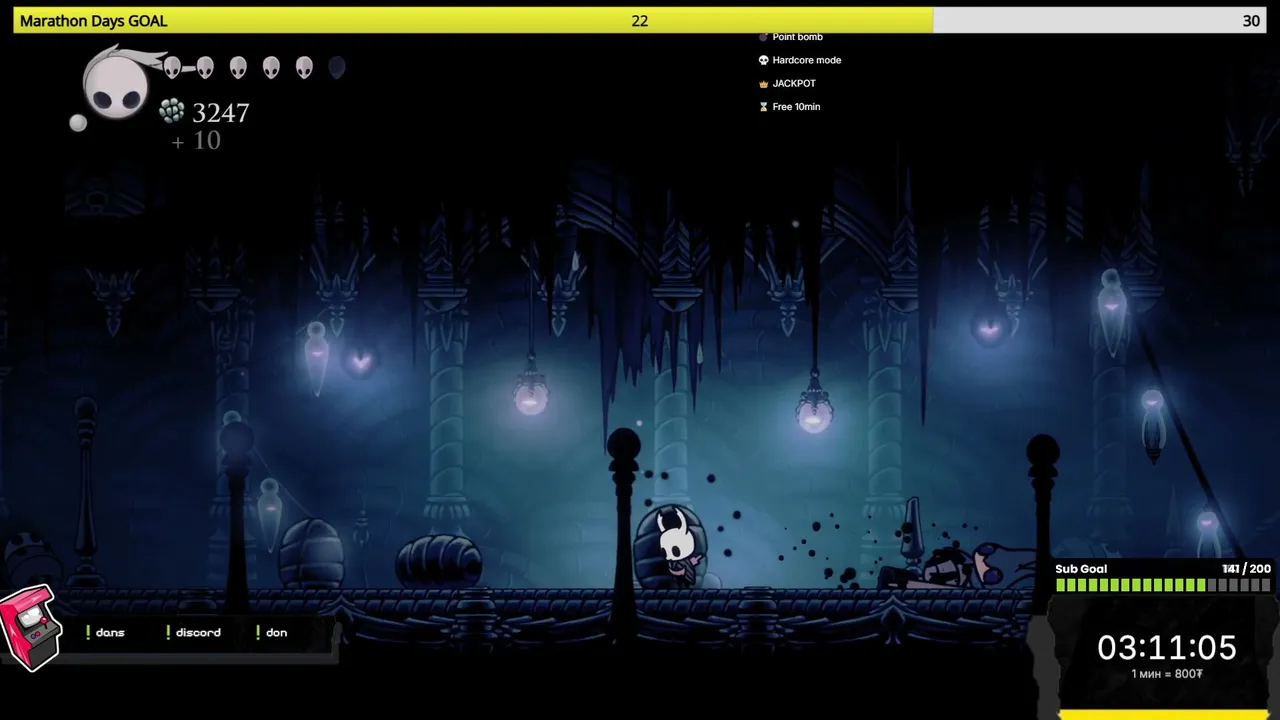The width and height of the screenshot is (1280, 720).
Task: Click the "Sub Goal" label
Action: tap(1081, 569)
